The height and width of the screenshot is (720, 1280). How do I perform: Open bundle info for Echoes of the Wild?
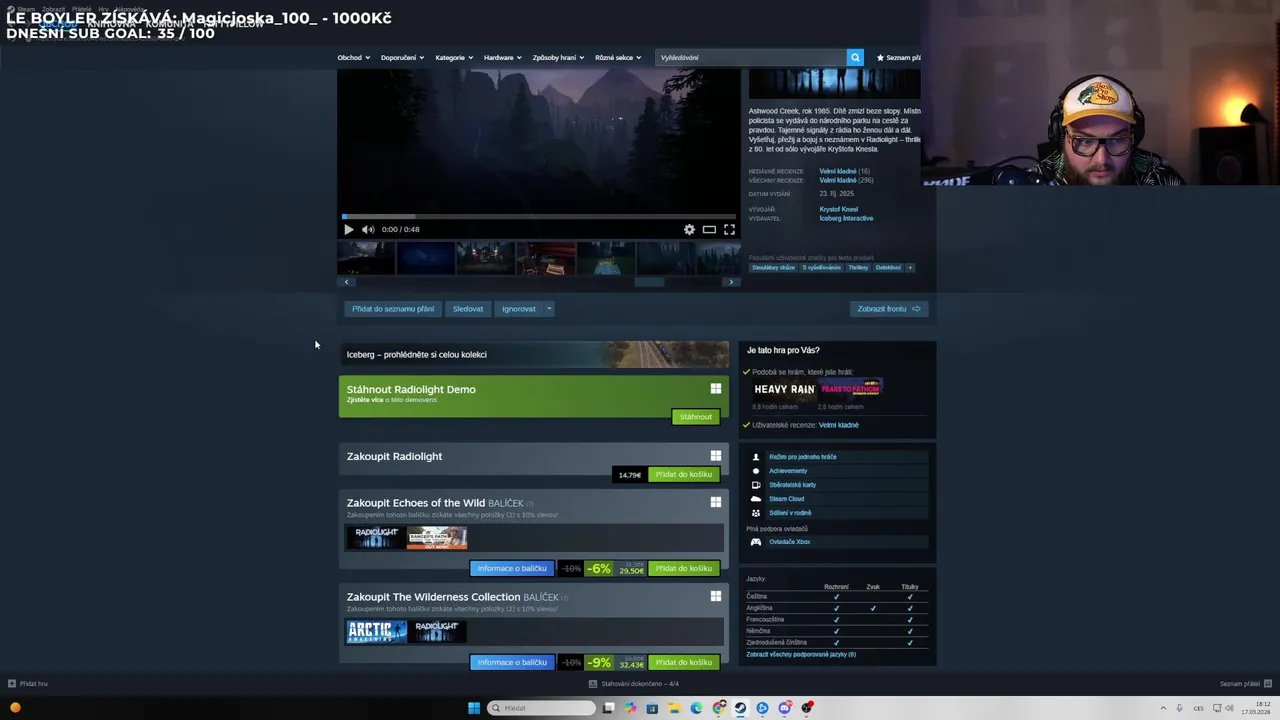point(512,568)
